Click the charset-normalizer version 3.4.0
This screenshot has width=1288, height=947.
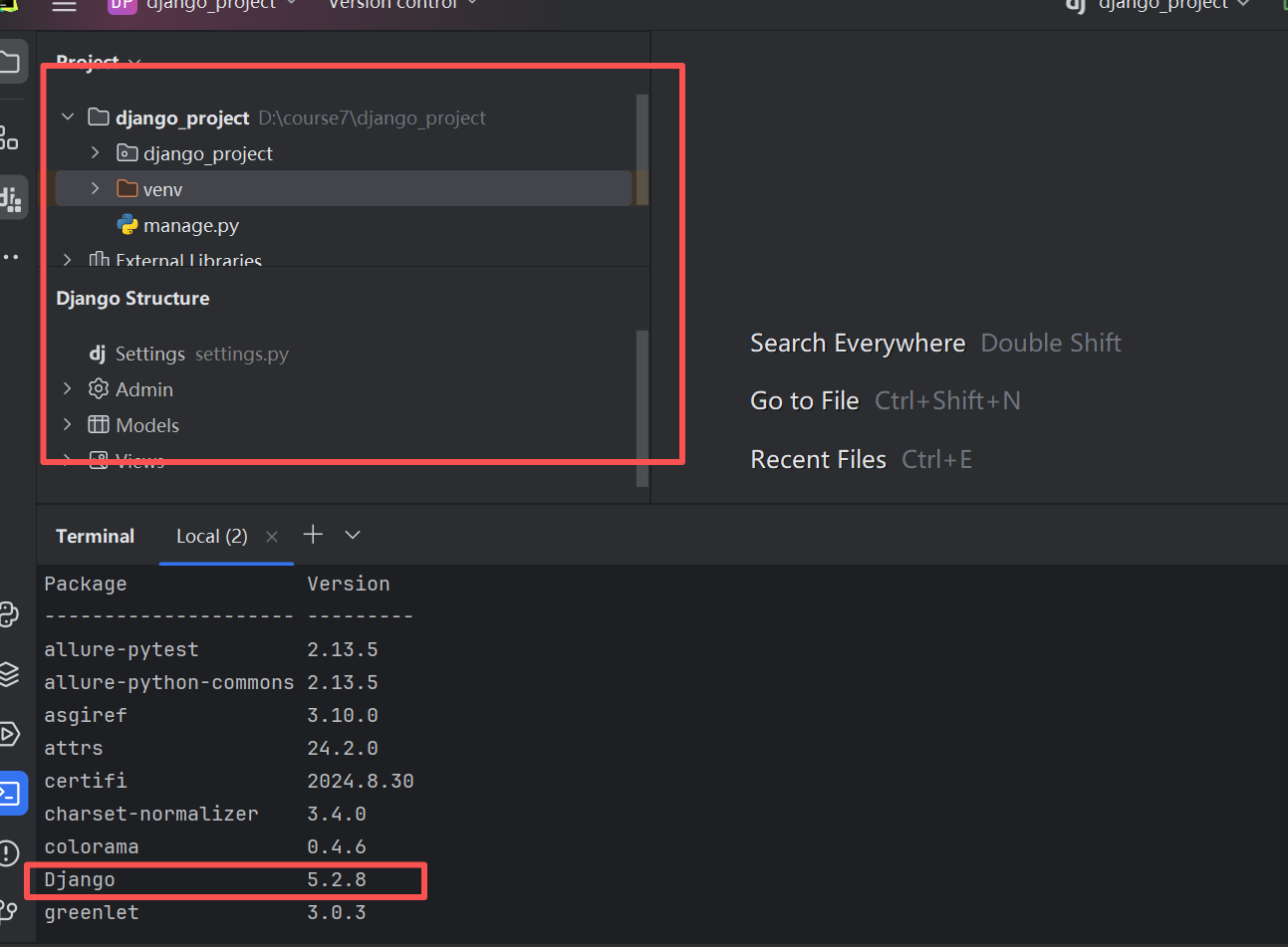(337, 814)
